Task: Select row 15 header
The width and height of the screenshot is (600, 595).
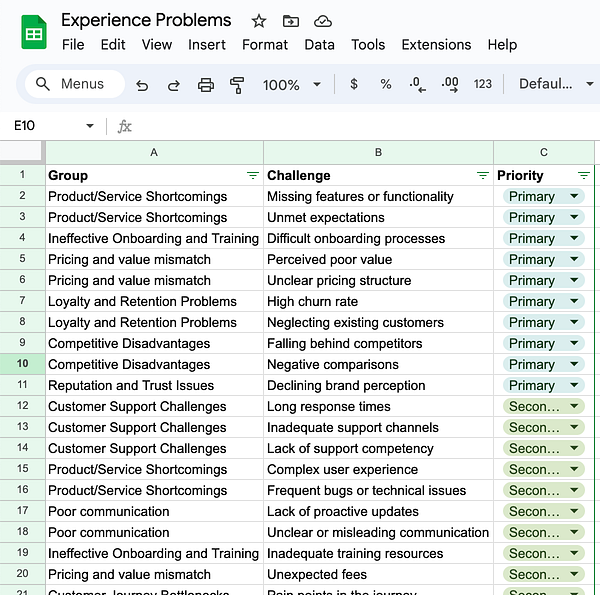Action: (x=22, y=468)
